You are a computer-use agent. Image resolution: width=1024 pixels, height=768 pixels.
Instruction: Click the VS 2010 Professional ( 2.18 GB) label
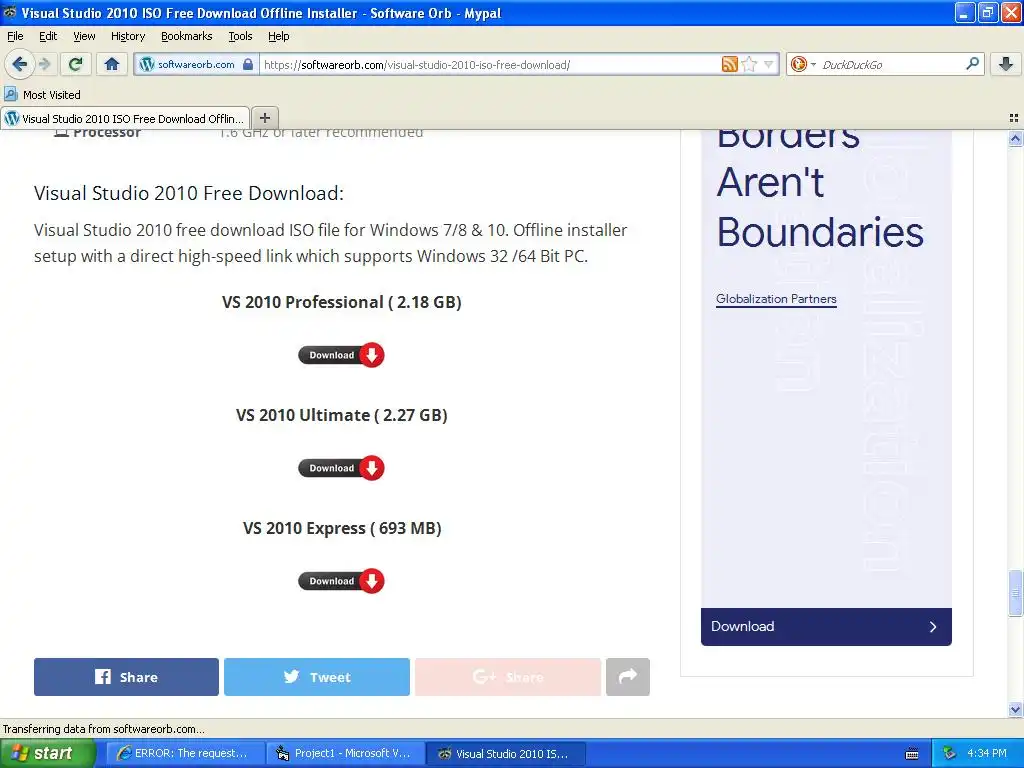(342, 302)
